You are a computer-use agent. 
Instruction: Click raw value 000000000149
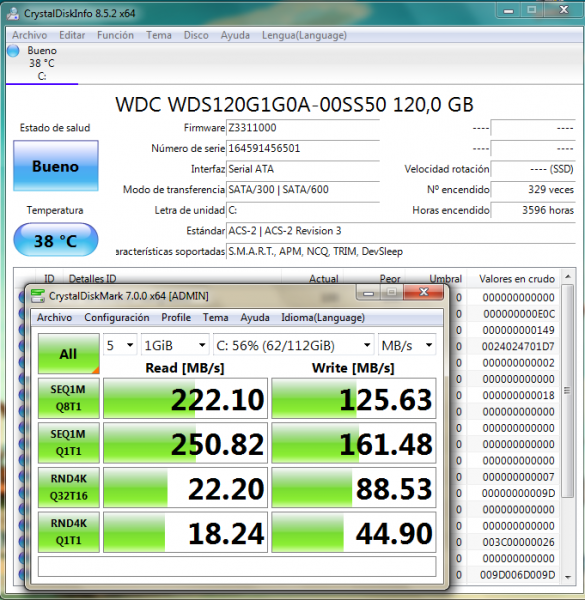(518, 330)
